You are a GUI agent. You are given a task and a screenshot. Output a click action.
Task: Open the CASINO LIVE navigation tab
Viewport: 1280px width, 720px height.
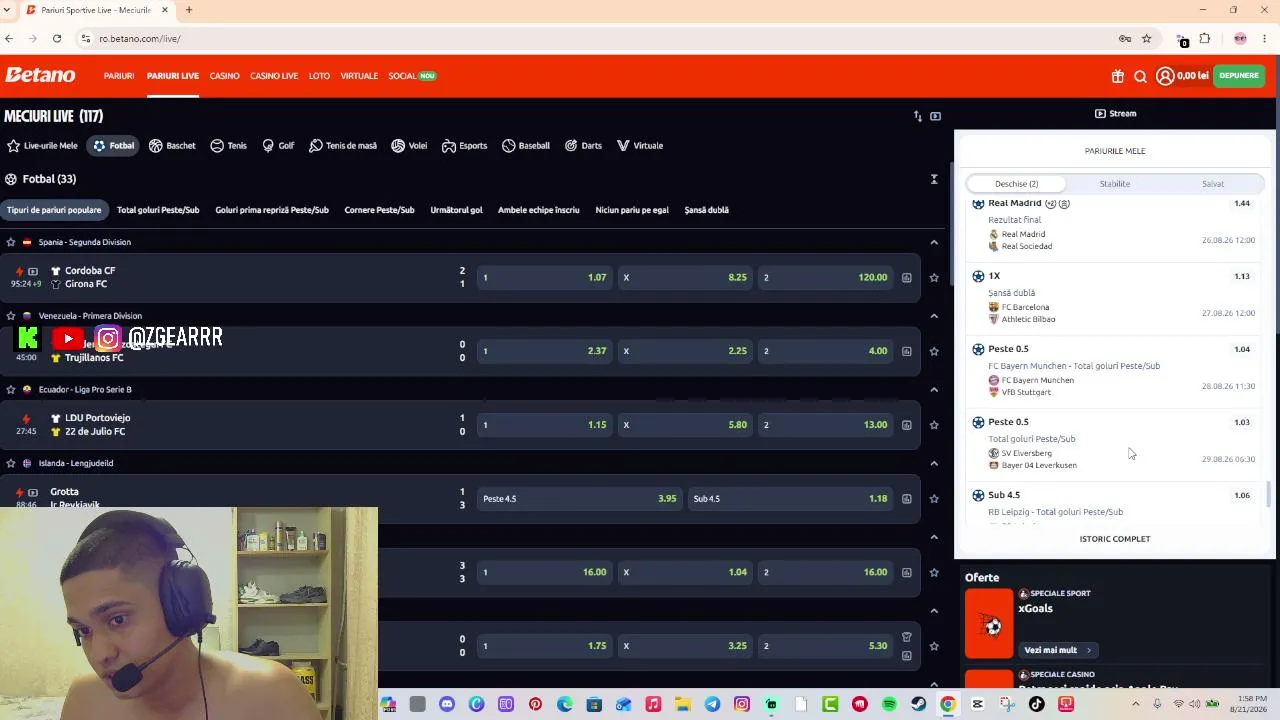[274, 76]
